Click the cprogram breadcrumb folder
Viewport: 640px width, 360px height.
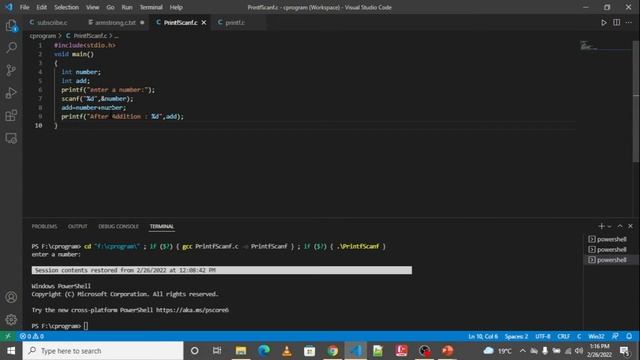(x=43, y=36)
